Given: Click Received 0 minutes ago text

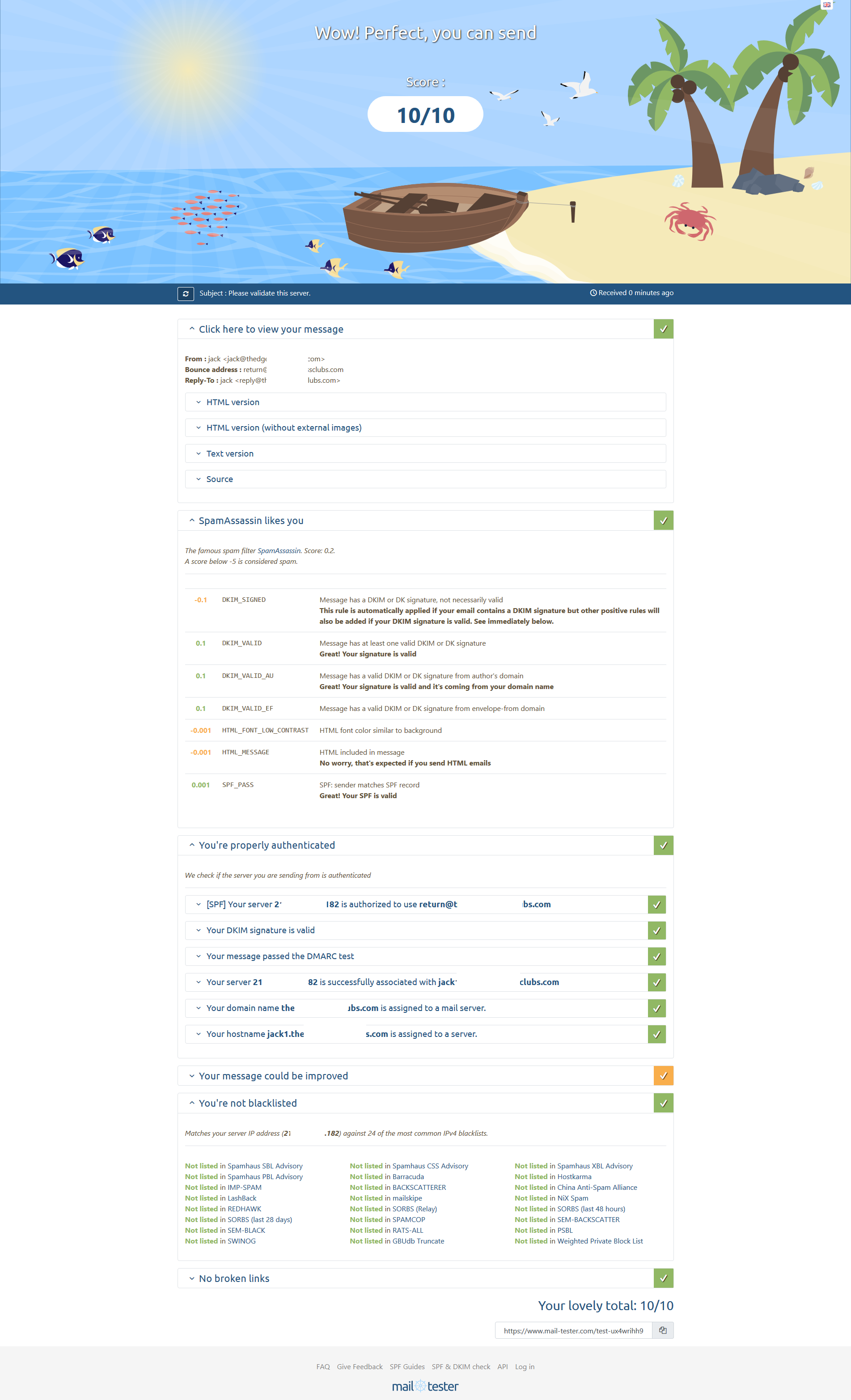Looking at the screenshot, I should 632,293.
